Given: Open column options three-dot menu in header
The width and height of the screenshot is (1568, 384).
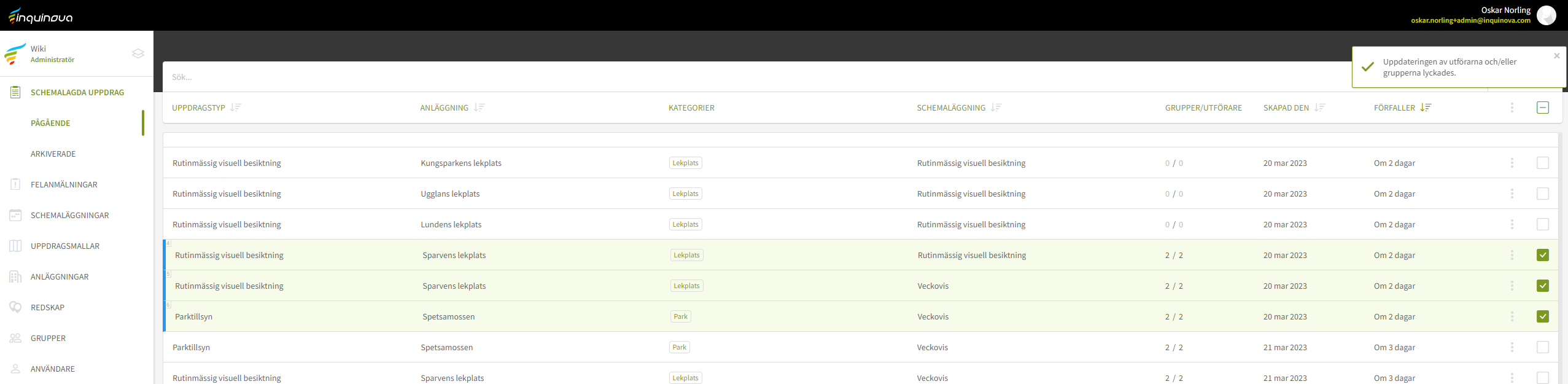Looking at the screenshot, I should click(1512, 108).
